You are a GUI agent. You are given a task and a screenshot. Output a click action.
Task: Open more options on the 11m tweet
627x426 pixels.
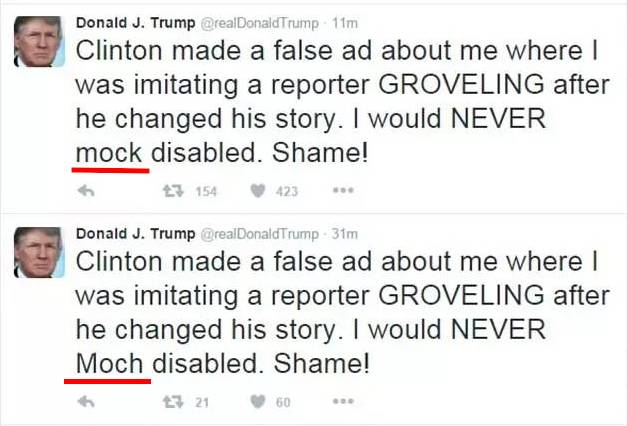(x=343, y=190)
